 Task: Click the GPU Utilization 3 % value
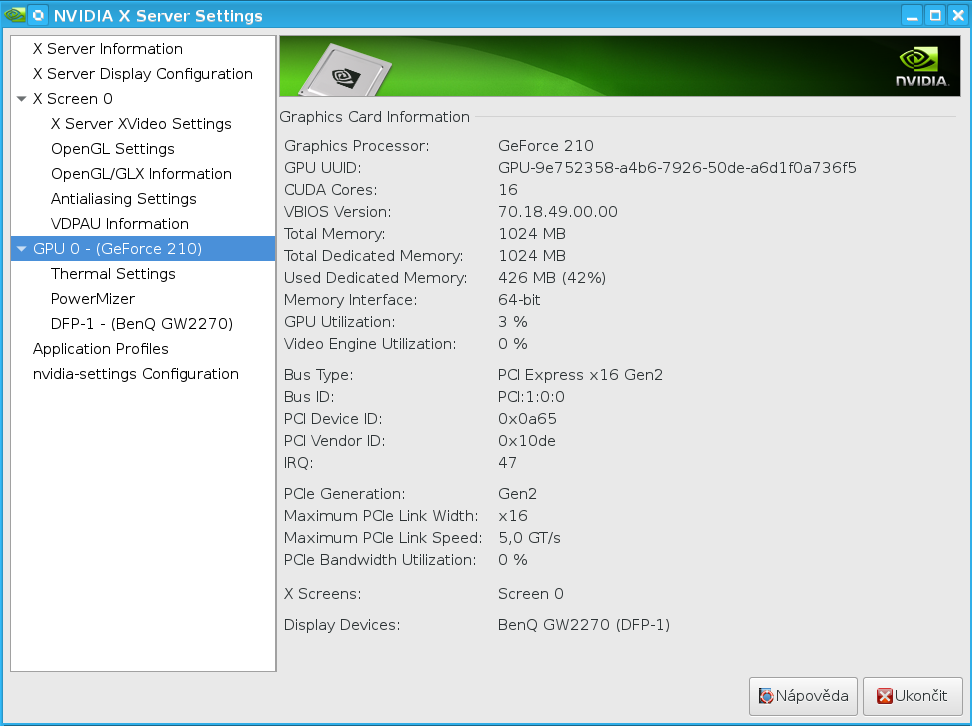513,322
